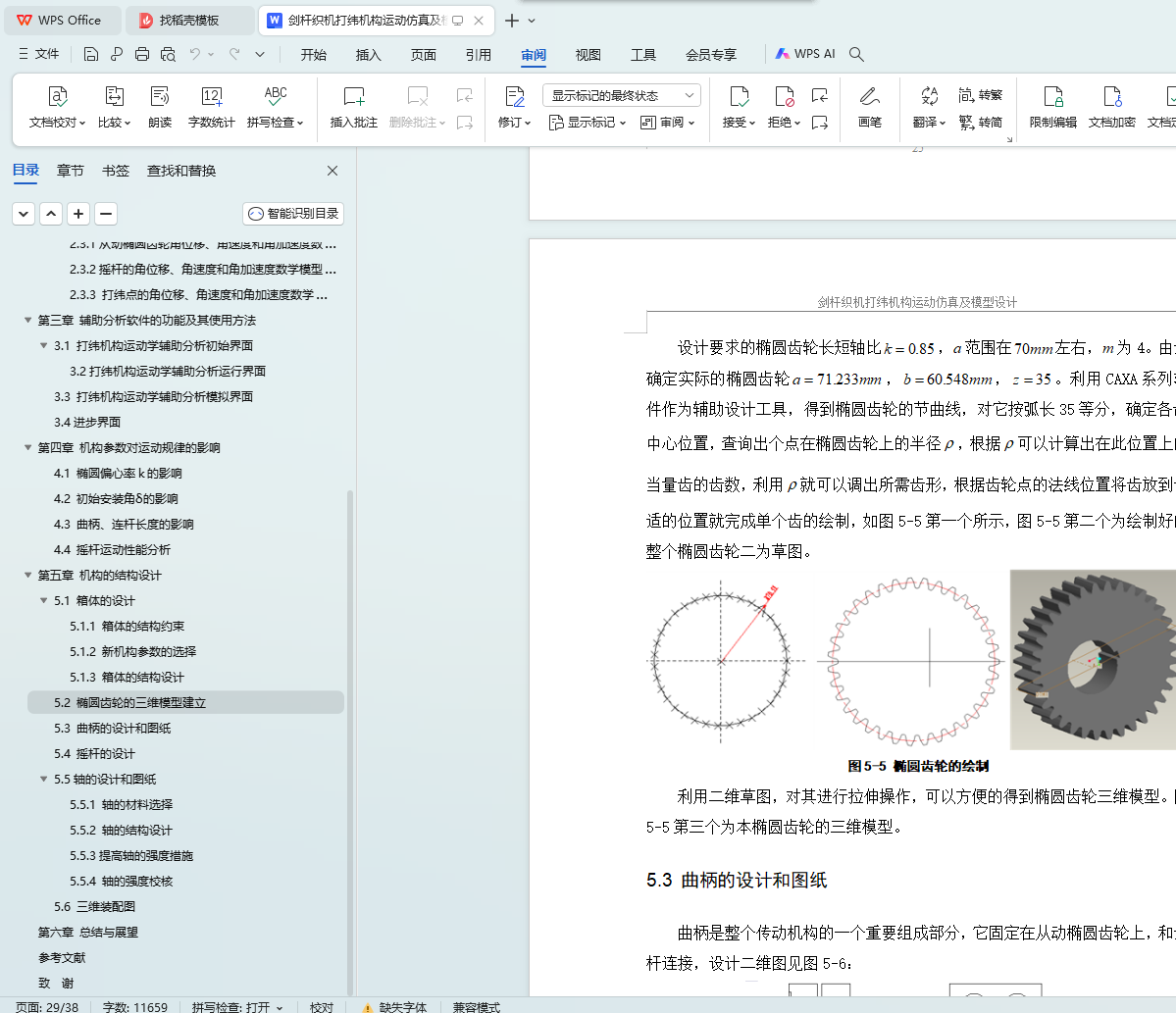Run 拼写检查 spell check
Viewport: 1176px width, 1013px height.
[275, 107]
